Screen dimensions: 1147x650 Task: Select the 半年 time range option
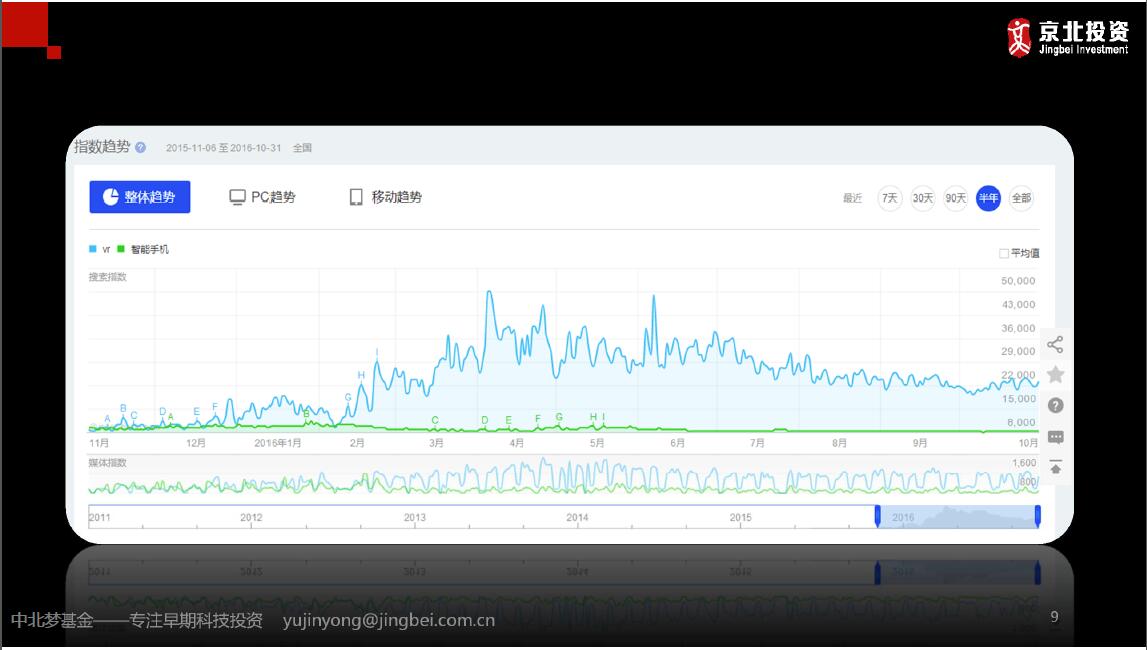tap(988, 198)
